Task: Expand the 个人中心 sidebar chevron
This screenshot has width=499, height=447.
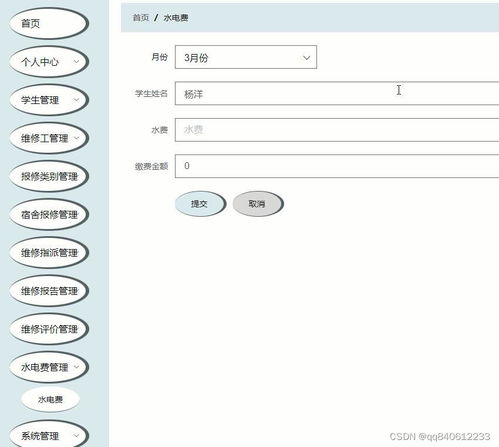Action: [76, 62]
